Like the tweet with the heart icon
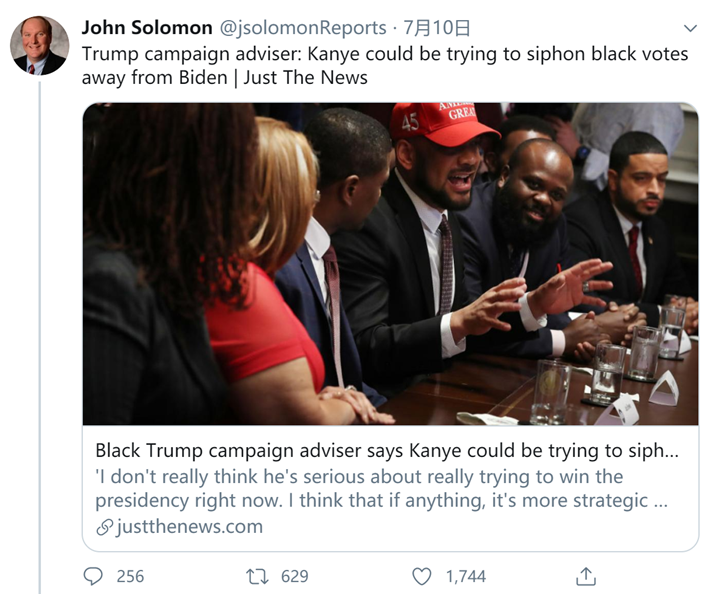The height and width of the screenshot is (594, 714). click(422, 577)
